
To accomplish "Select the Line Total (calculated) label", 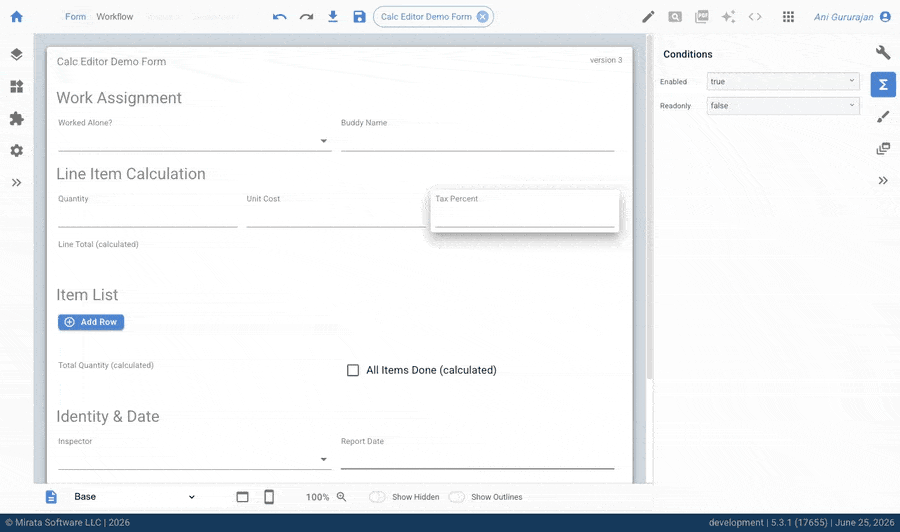I will point(98,244).
